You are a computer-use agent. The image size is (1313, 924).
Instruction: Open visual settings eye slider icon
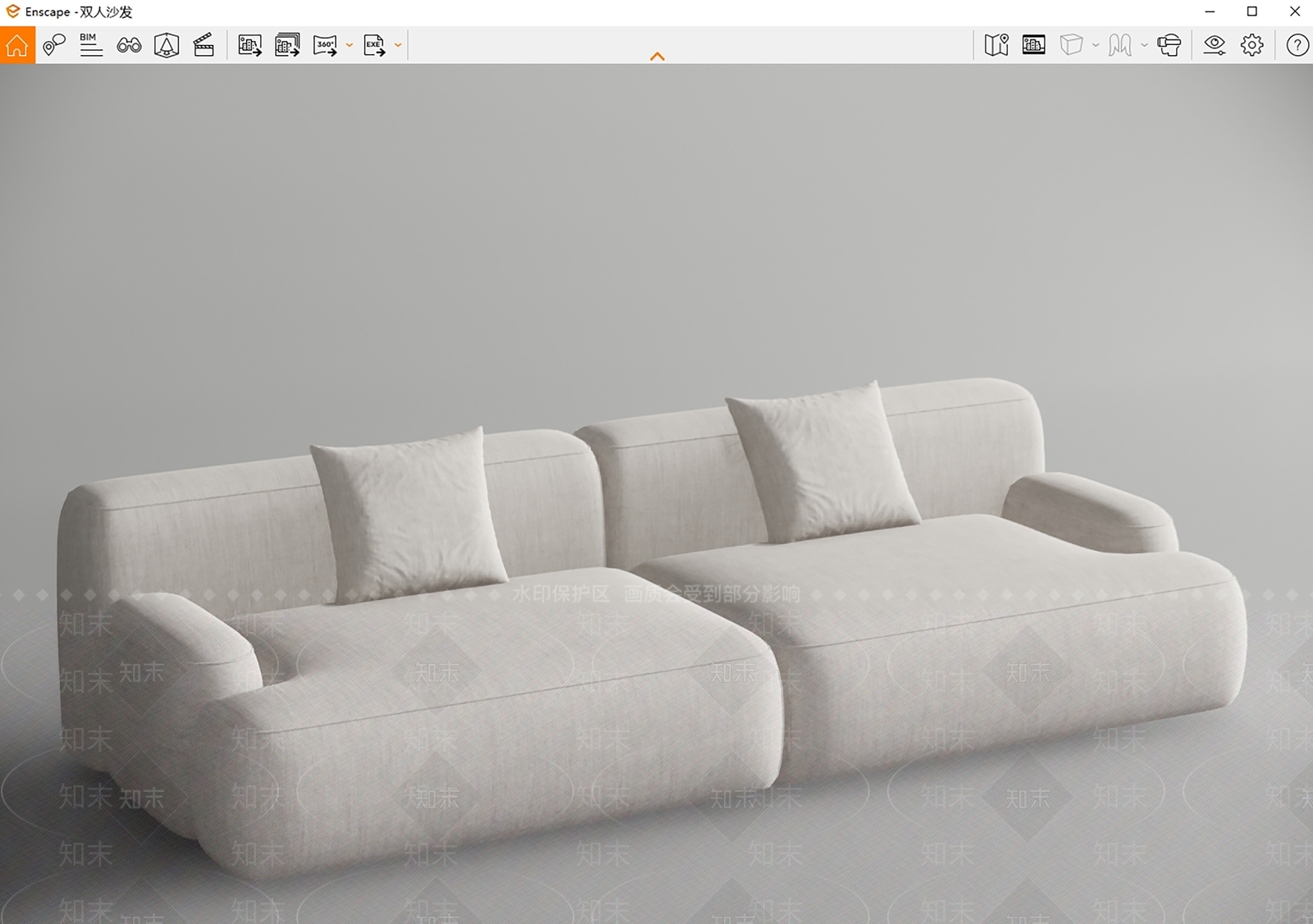click(x=1215, y=45)
